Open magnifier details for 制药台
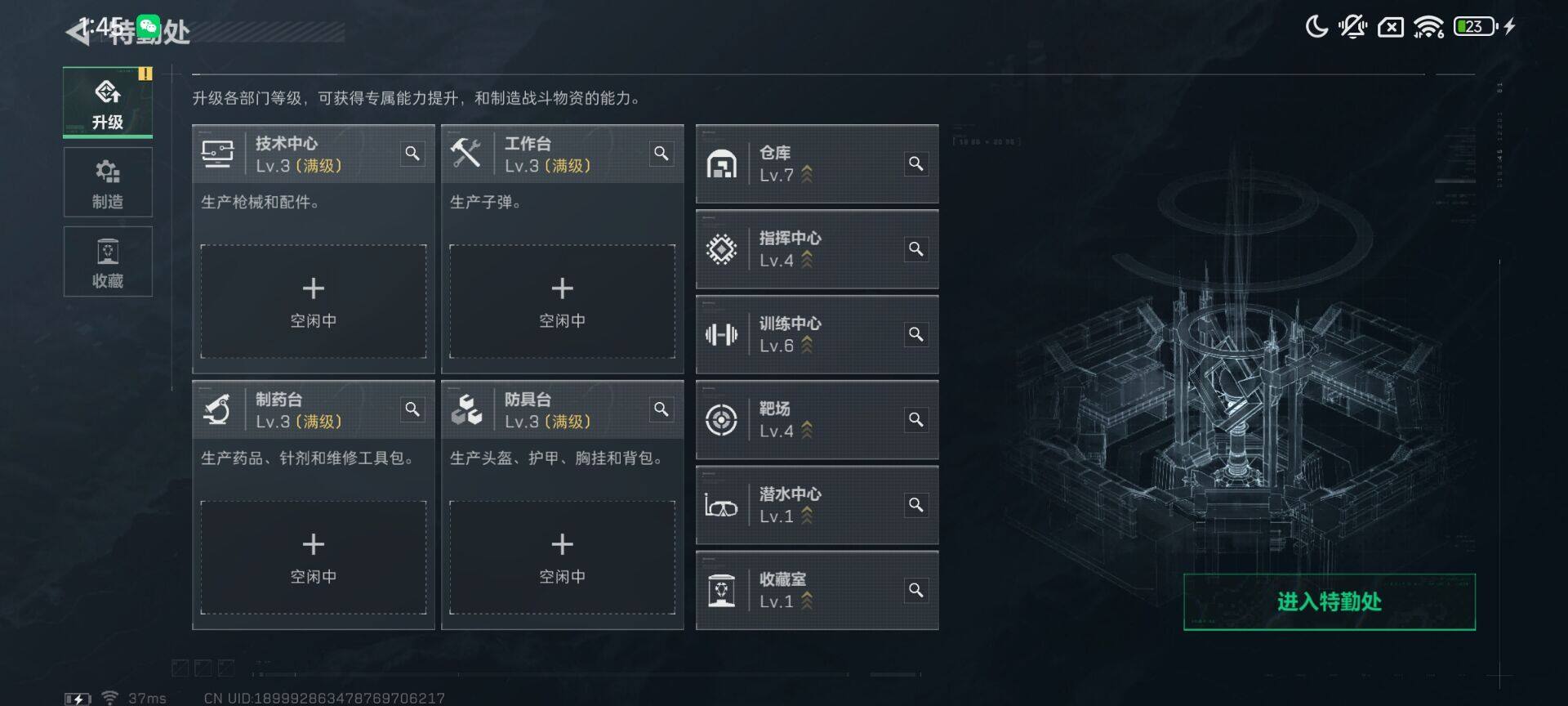 [412, 409]
